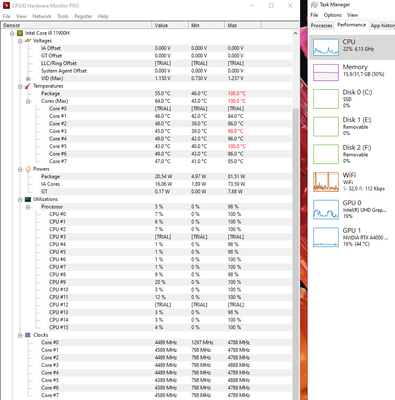The height and width of the screenshot is (400, 395).
Task: Open the Tools menu
Action: (x=63, y=16)
